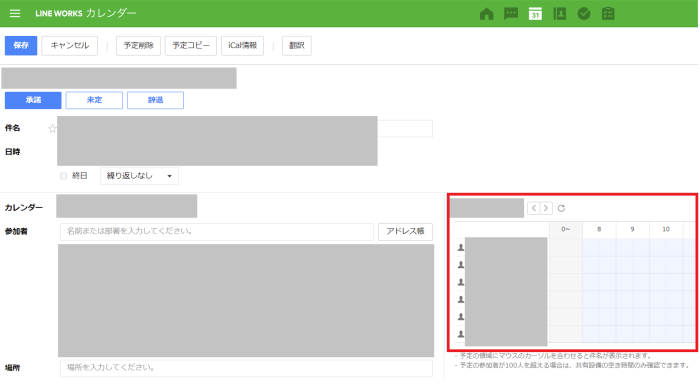Screen dimensions: 700x385
Task: Go to the Home icon
Action: pyautogui.click(x=487, y=14)
